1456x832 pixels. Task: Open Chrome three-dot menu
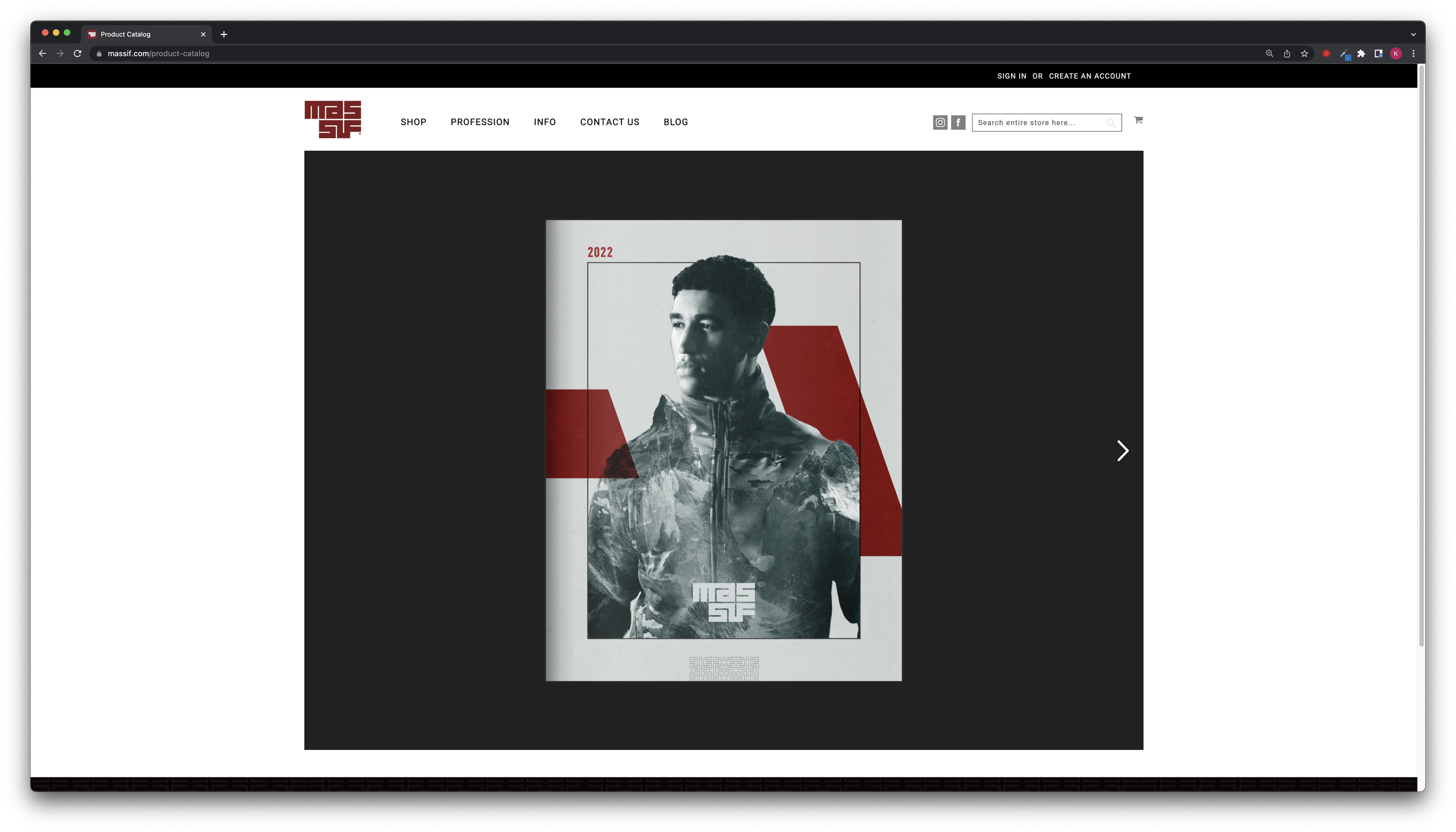[1413, 54]
